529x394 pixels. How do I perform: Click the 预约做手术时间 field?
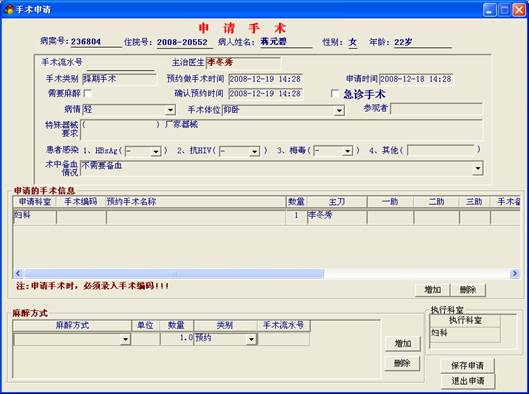tap(265, 79)
